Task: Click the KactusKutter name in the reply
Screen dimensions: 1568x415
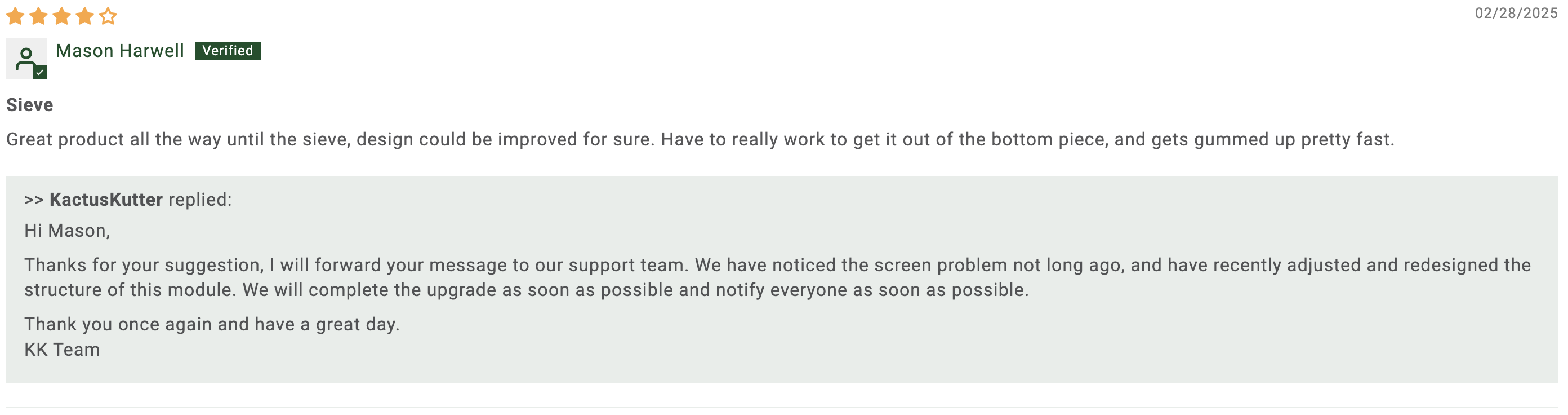Action: 106,199
